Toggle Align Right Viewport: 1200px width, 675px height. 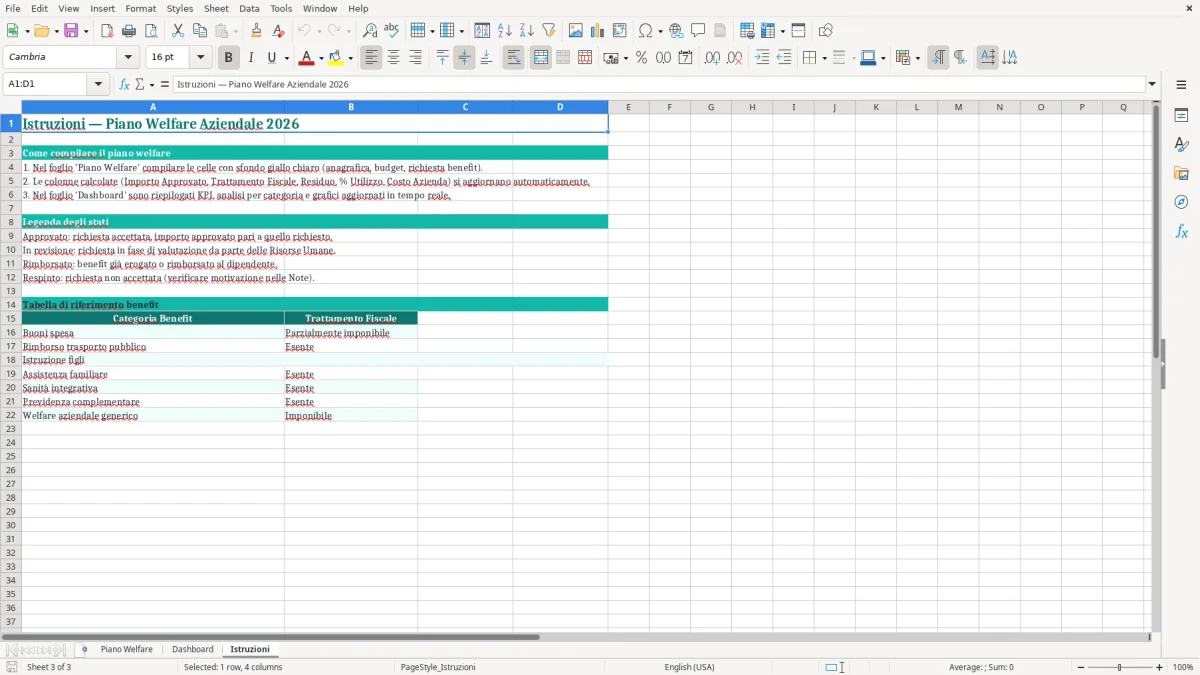[415, 58]
